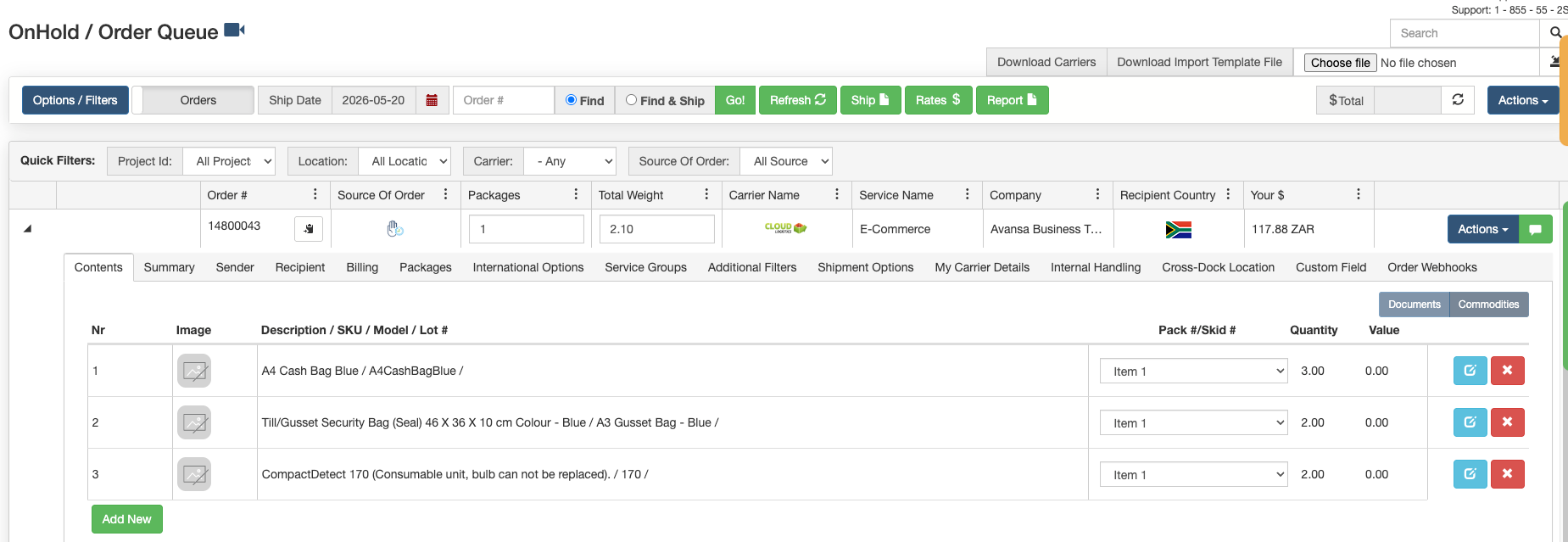Open Your $ column menu
The image size is (1568, 542).
click(1359, 194)
